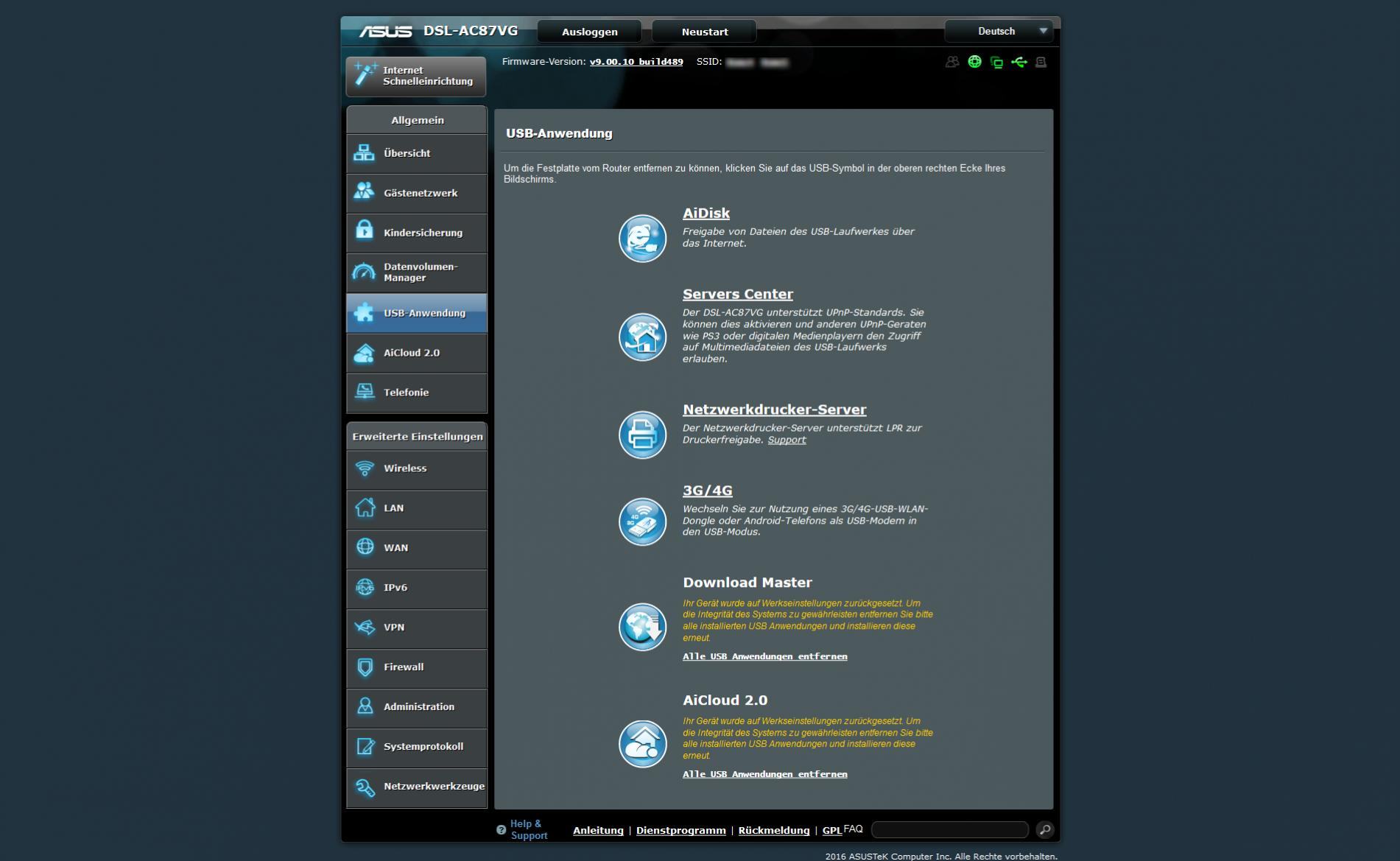Click 'Alle USB Anwendungen entfernen' under Download Master

764,656
